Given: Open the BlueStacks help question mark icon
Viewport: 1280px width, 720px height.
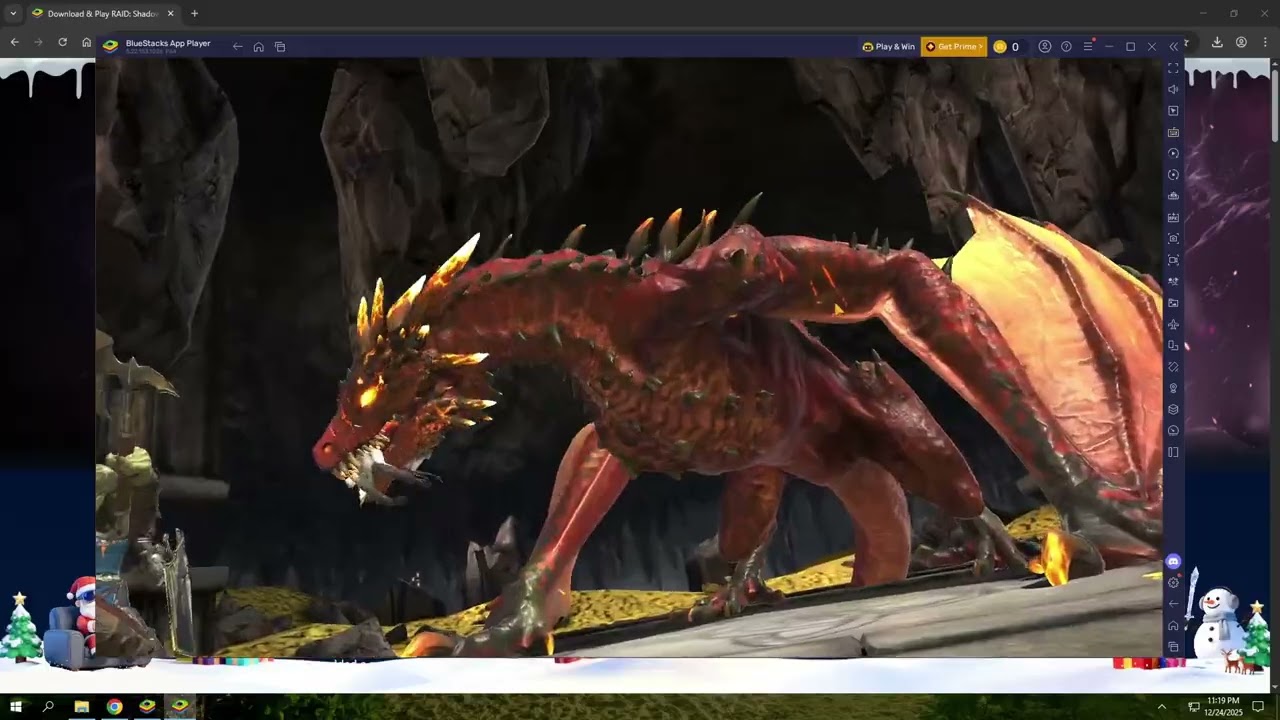Looking at the screenshot, I should tap(1066, 47).
